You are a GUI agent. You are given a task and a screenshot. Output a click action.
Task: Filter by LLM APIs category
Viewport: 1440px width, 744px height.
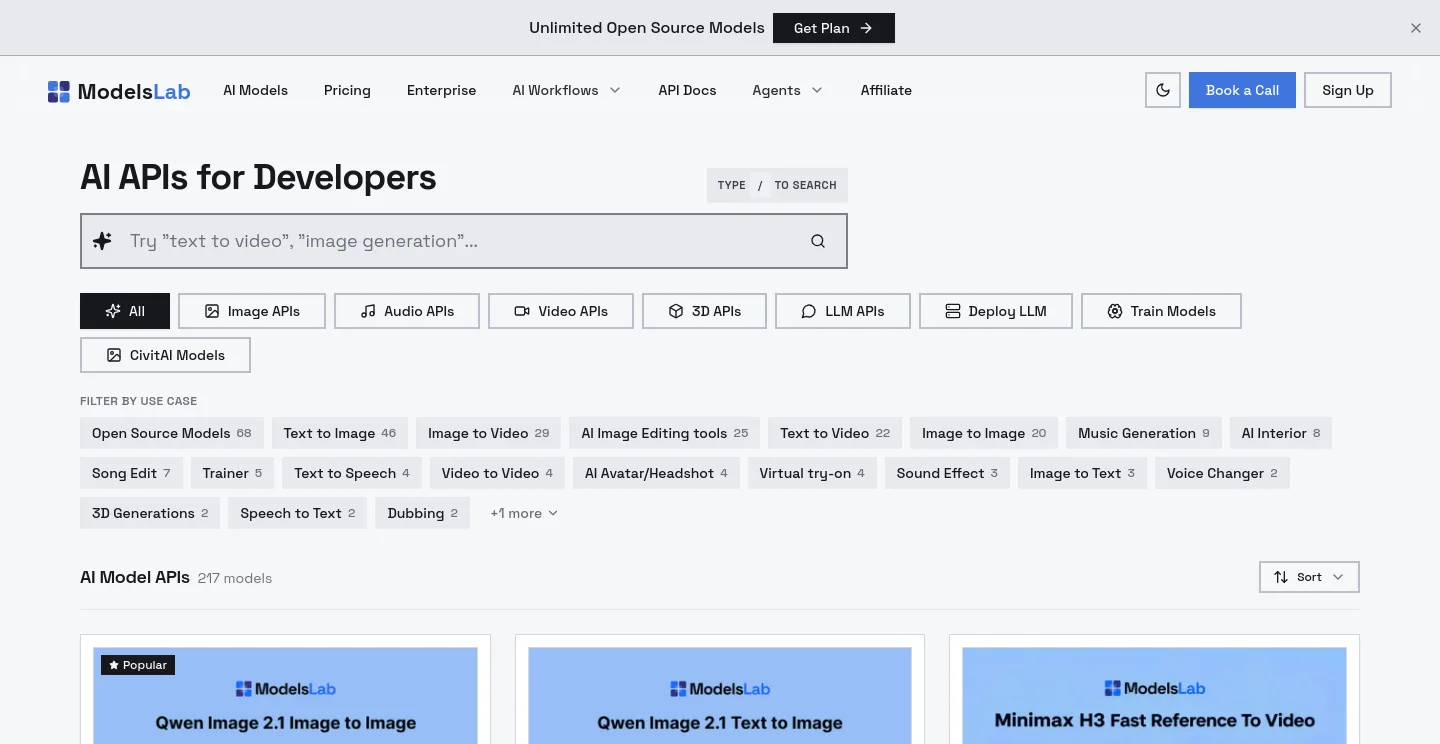pos(843,311)
